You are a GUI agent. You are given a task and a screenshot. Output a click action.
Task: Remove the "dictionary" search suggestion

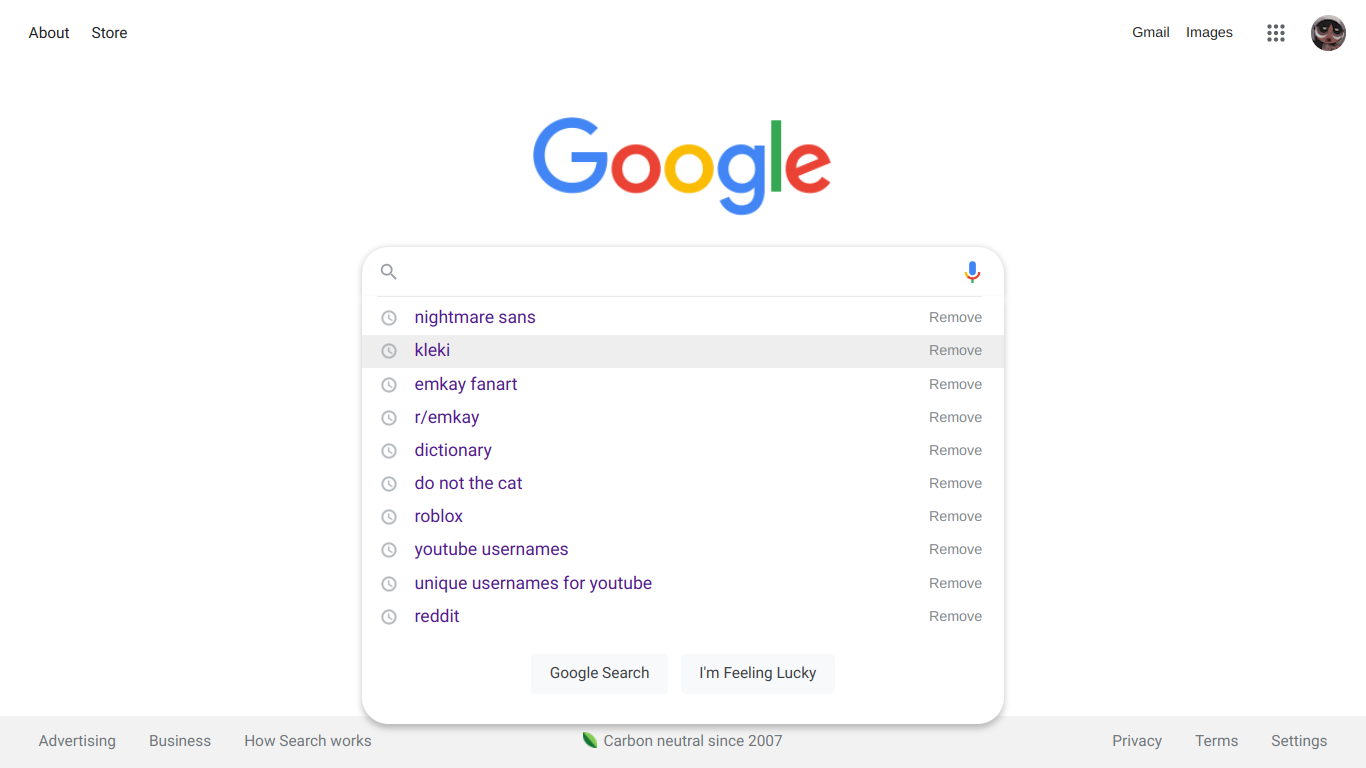pos(955,450)
